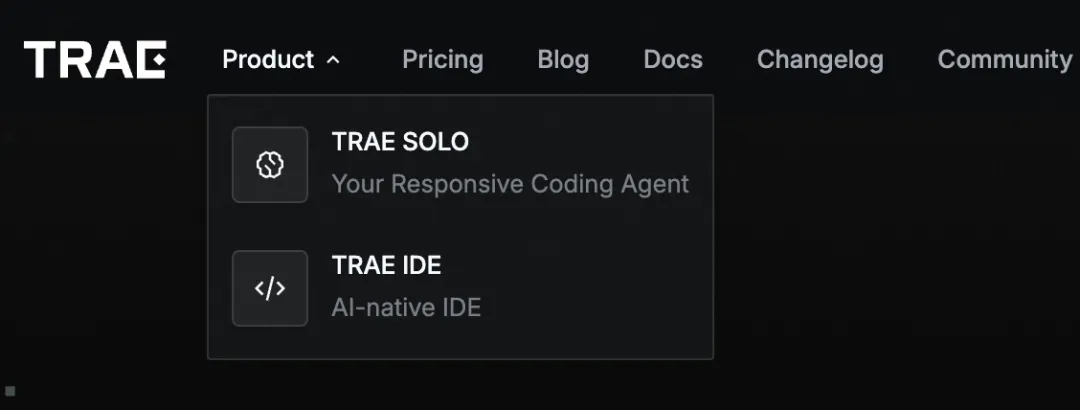Image resolution: width=1080 pixels, height=410 pixels.
Task: Click the letter T in the TRAE logo
Action: (x=40, y=60)
